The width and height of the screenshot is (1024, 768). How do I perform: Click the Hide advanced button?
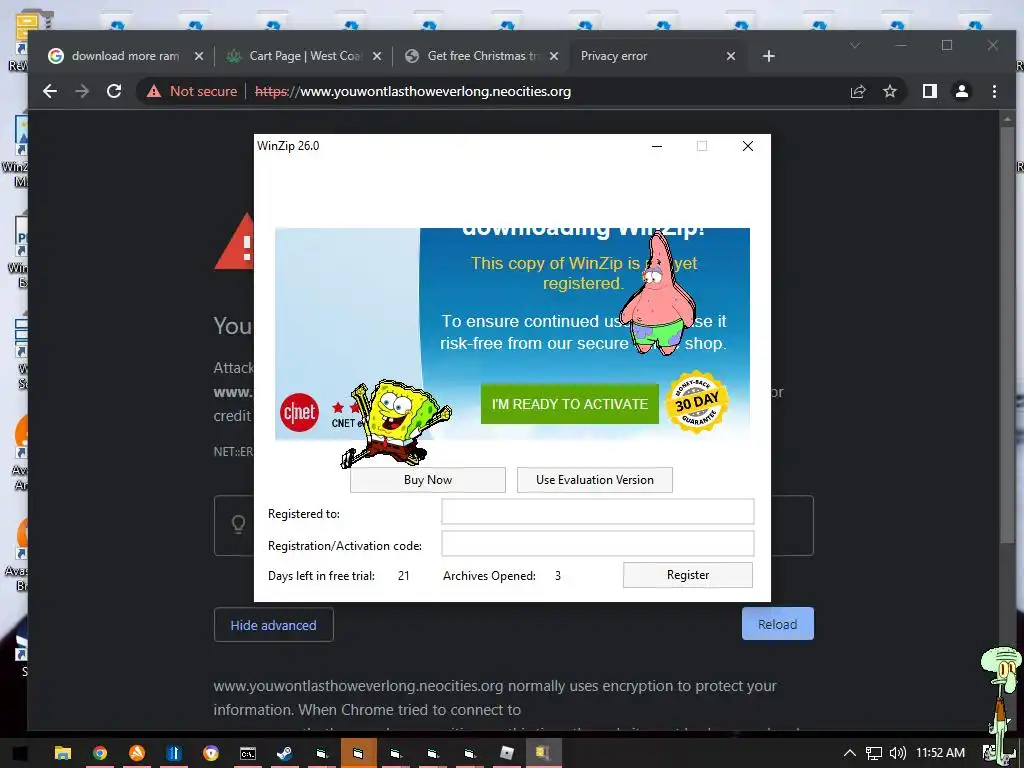click(274, 625)
